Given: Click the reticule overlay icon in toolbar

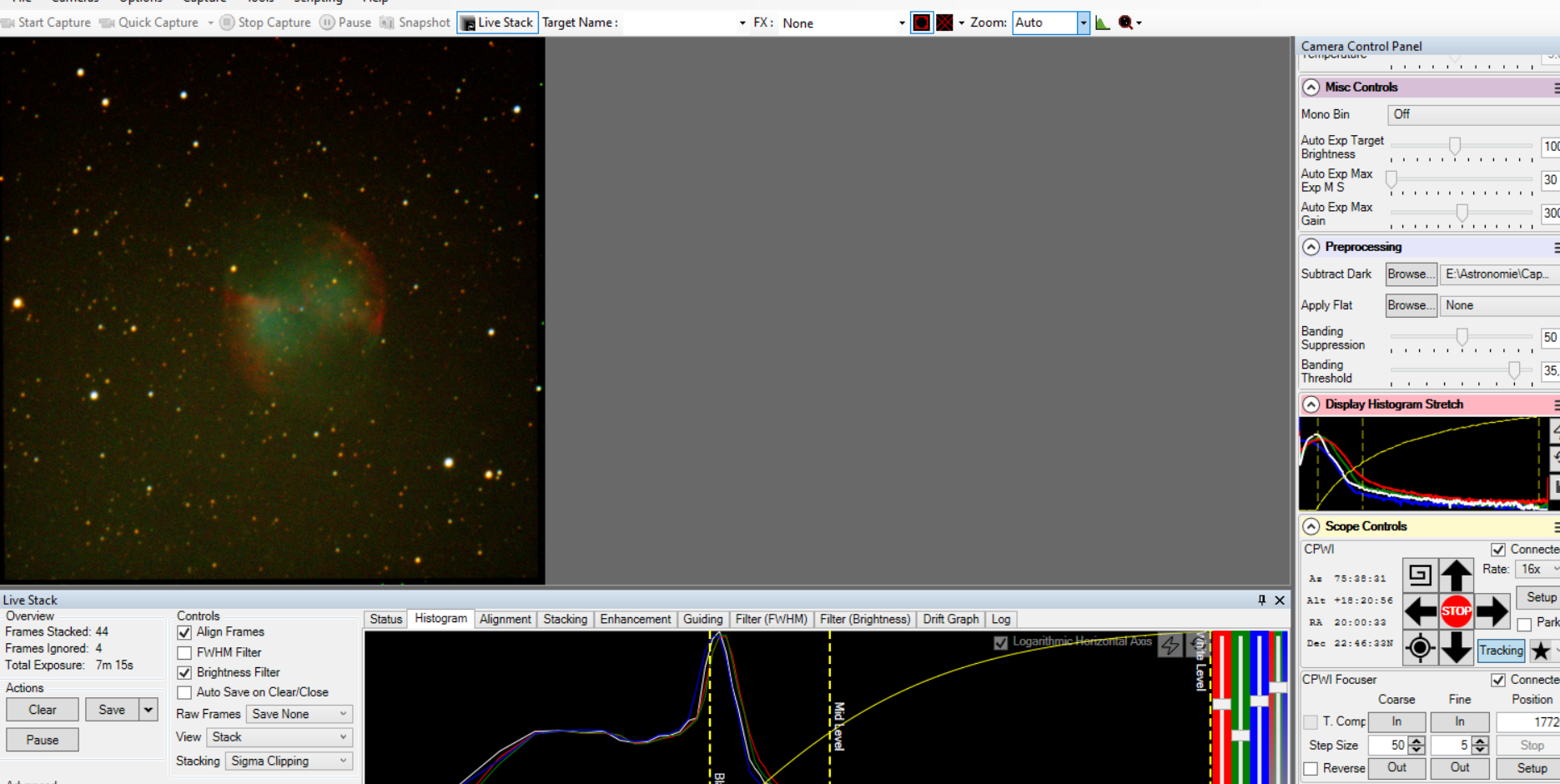Looking at the screenshot, I should [x=921, y=23].
